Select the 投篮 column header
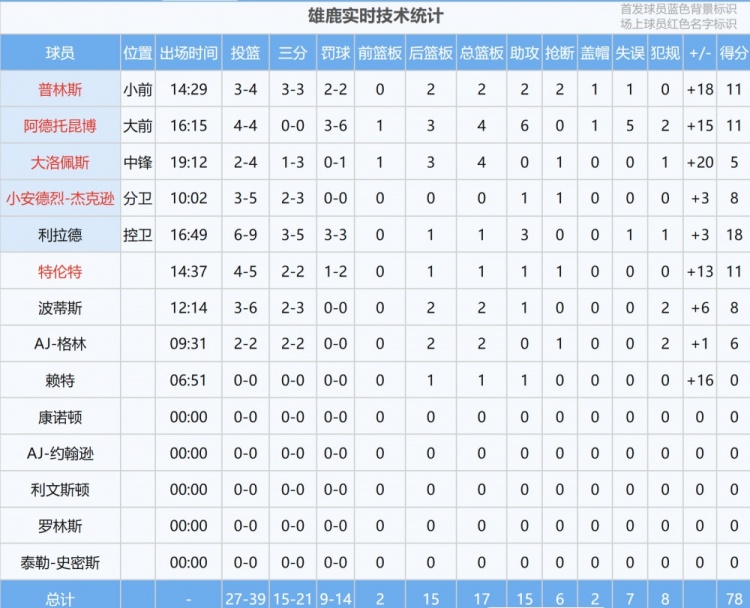The height and width of the screenshot is (608, 750). coord(245,53)
